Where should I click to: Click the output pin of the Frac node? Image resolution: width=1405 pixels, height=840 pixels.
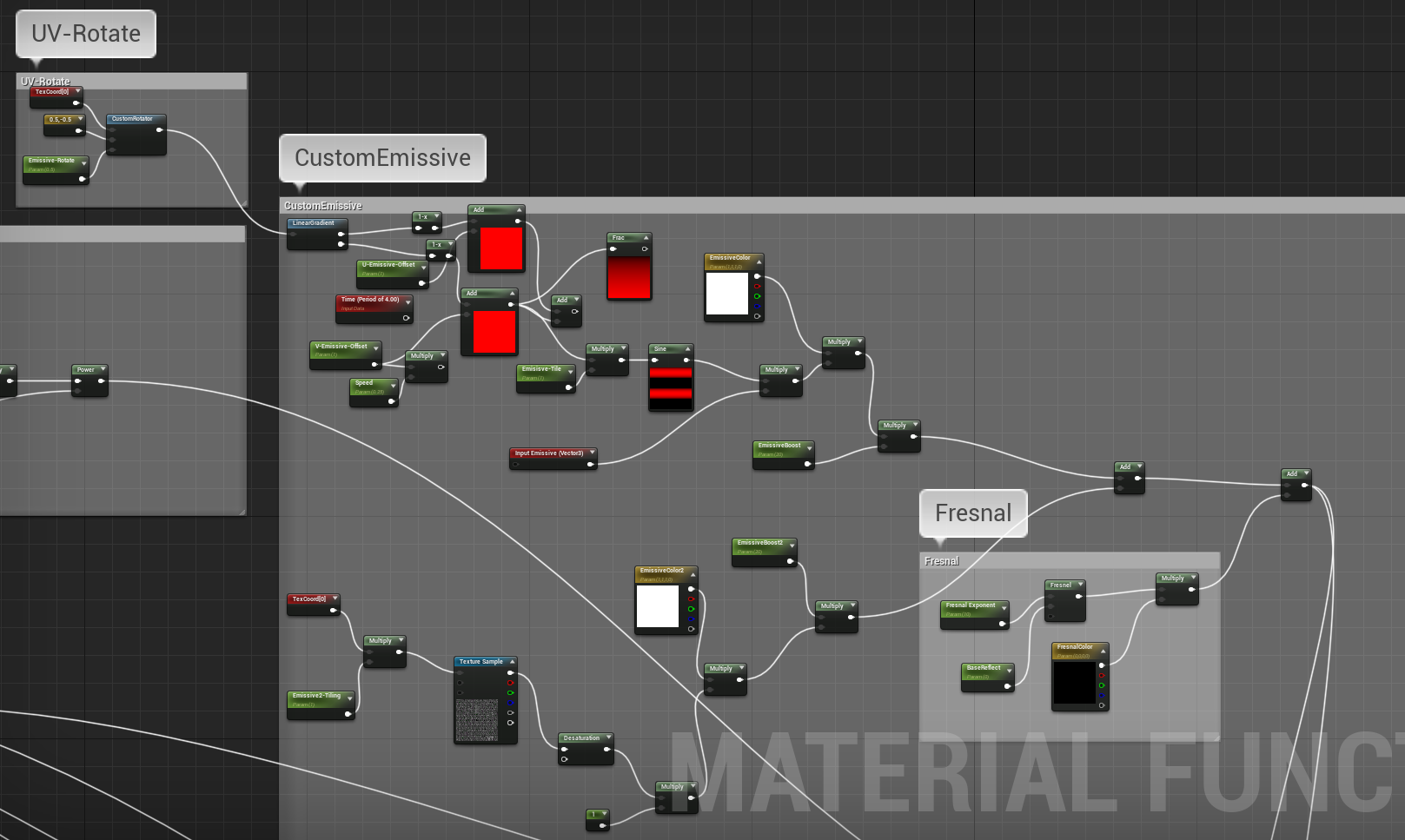[x=645, y=249]
